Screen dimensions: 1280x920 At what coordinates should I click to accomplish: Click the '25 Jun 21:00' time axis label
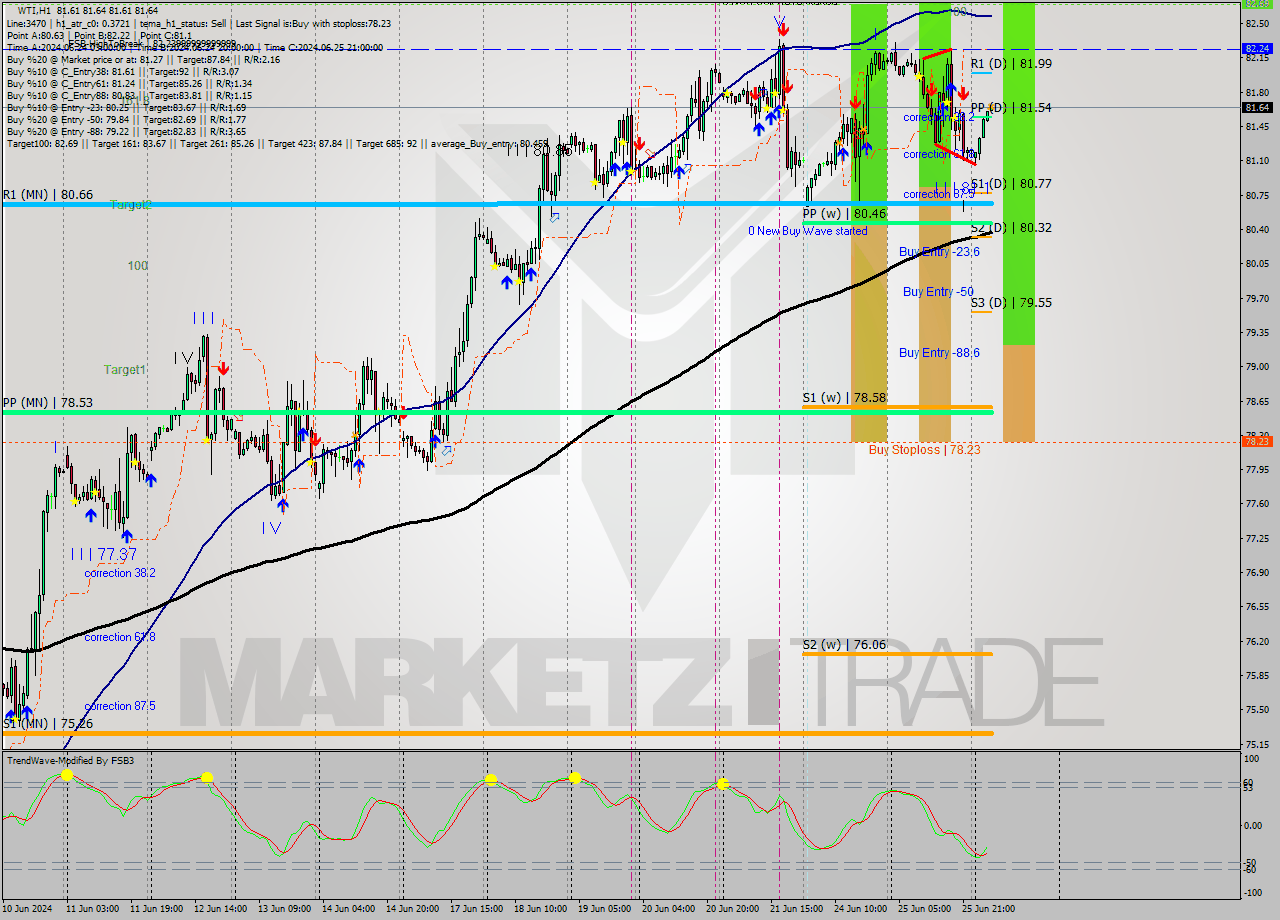click(989, 909)
